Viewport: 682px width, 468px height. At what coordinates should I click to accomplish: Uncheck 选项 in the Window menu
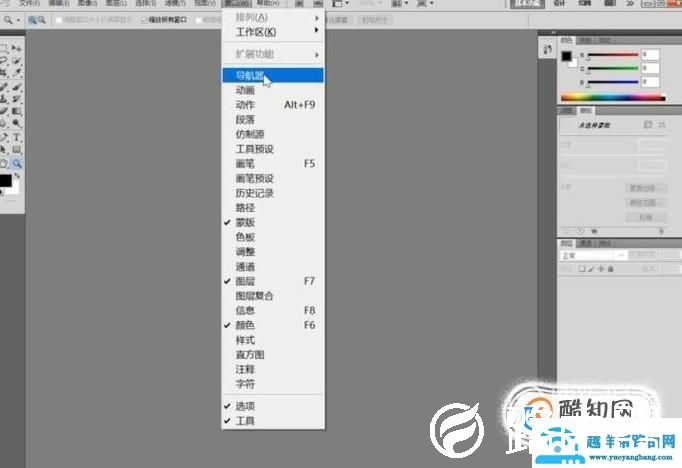[x=273, y=406]
